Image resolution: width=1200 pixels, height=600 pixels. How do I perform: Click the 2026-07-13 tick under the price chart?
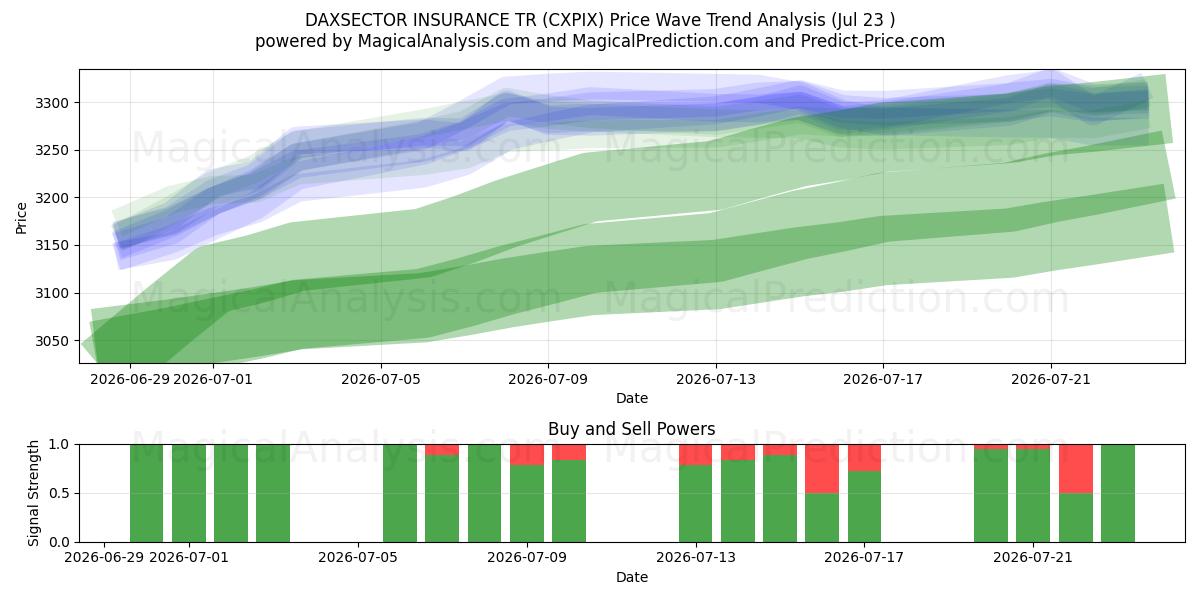[x=716, y=379]
